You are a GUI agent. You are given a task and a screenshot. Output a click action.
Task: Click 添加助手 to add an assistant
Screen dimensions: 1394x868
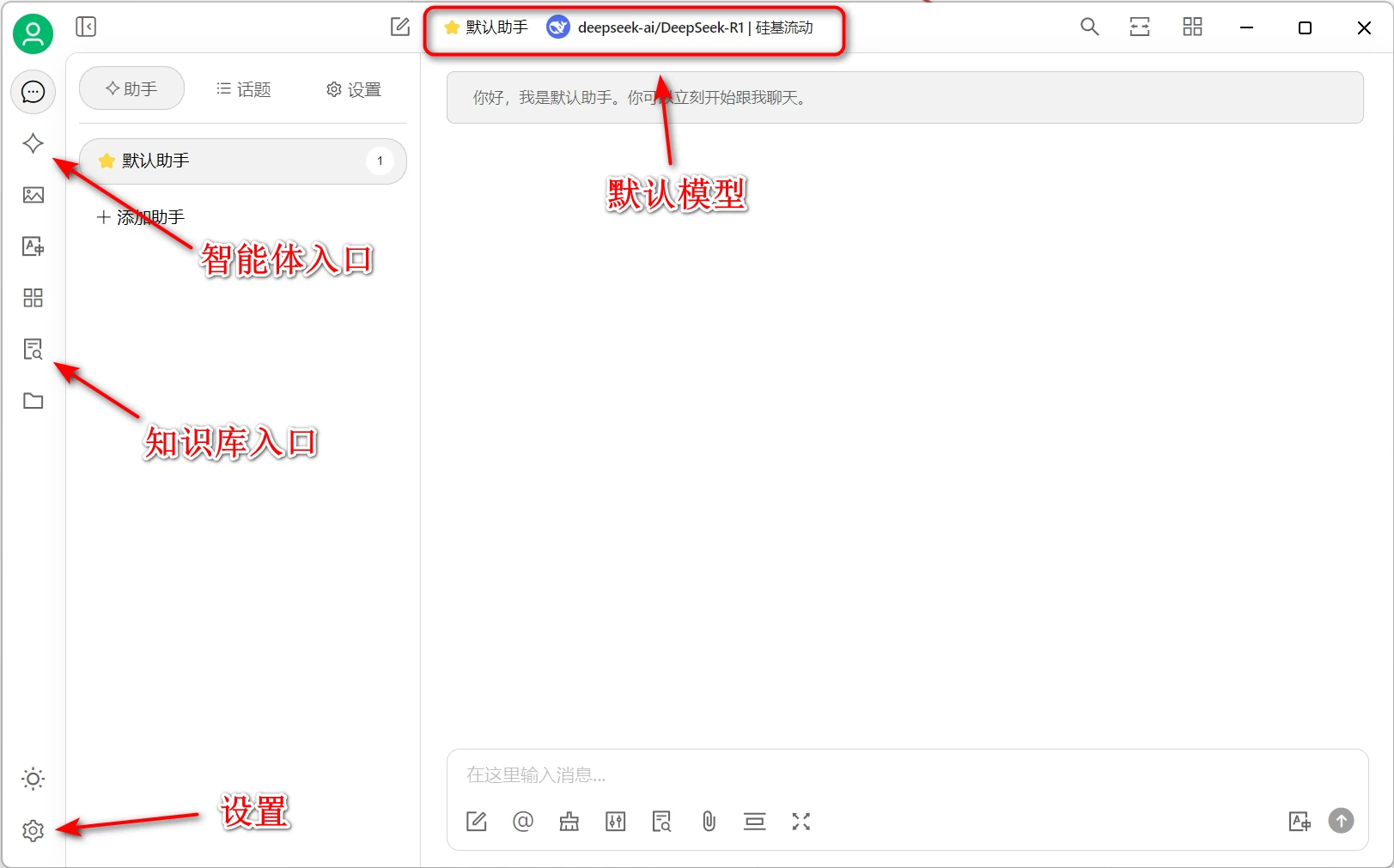[140, 216]
